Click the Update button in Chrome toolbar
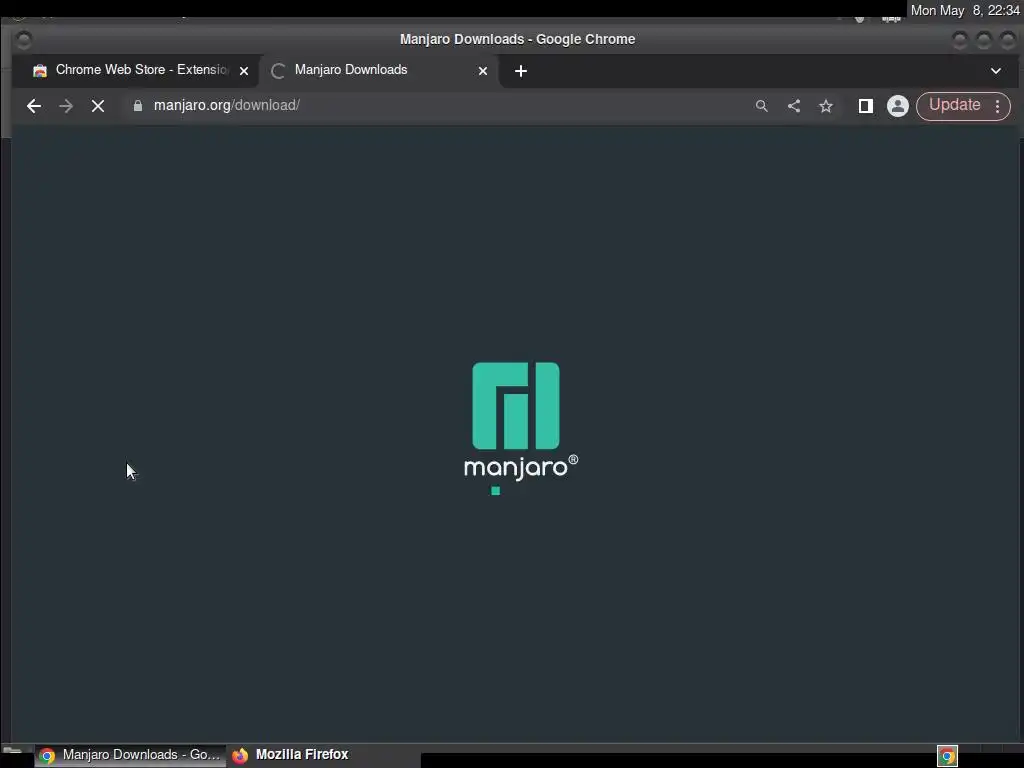1024x768 pixels. tap(954, 106)
